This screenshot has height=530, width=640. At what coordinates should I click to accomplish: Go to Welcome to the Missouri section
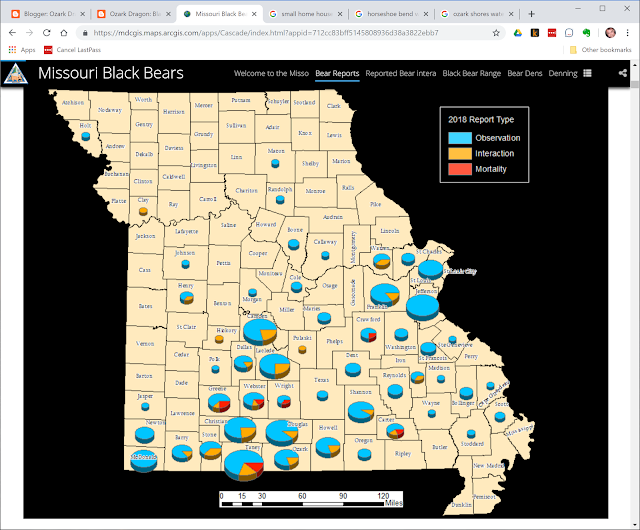click(271, 73)
